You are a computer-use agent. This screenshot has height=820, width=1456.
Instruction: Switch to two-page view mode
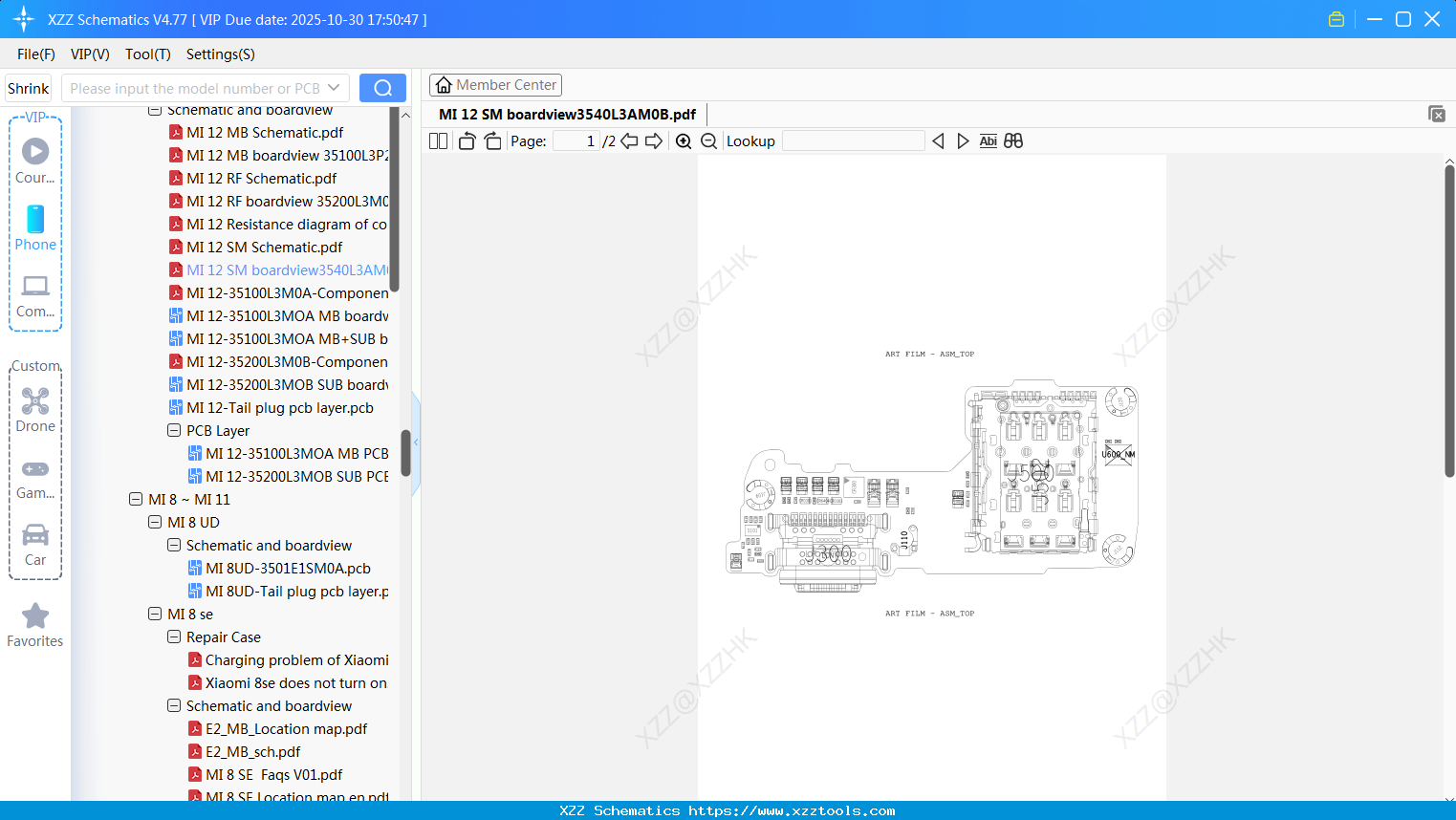(x=437, y=140)
